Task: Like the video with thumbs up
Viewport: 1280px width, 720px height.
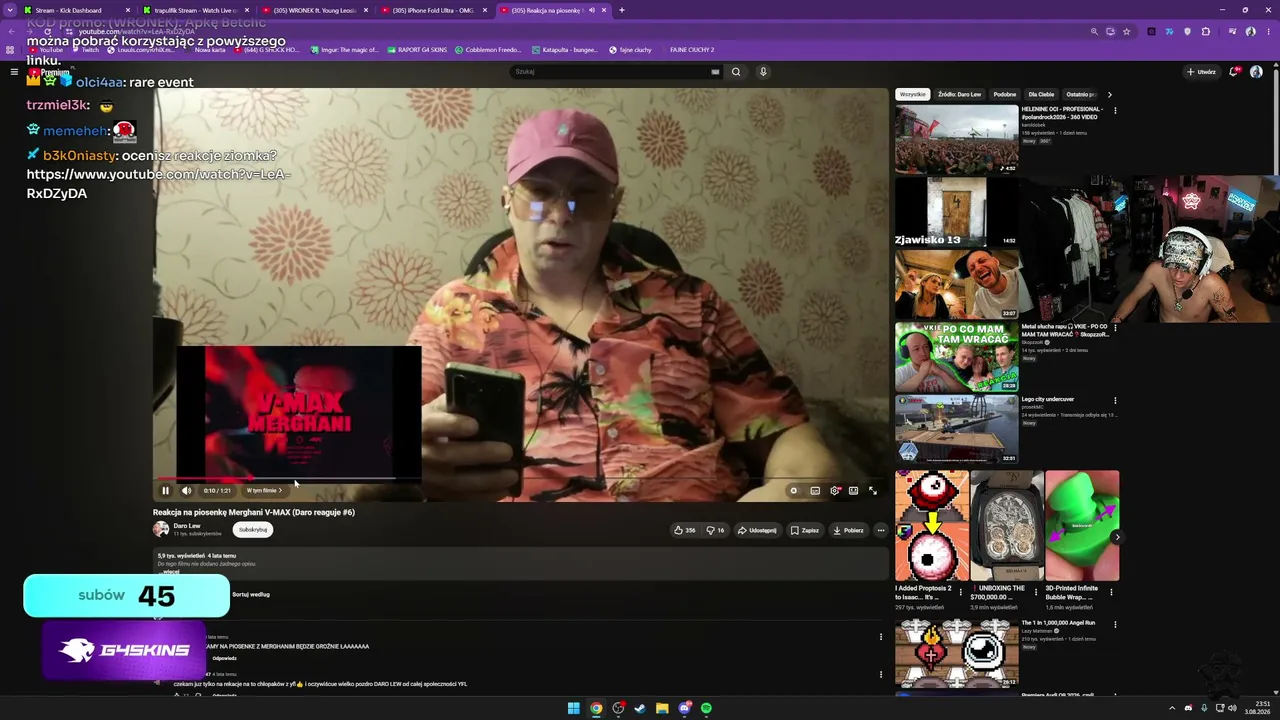Action: [x=685, y=530]
